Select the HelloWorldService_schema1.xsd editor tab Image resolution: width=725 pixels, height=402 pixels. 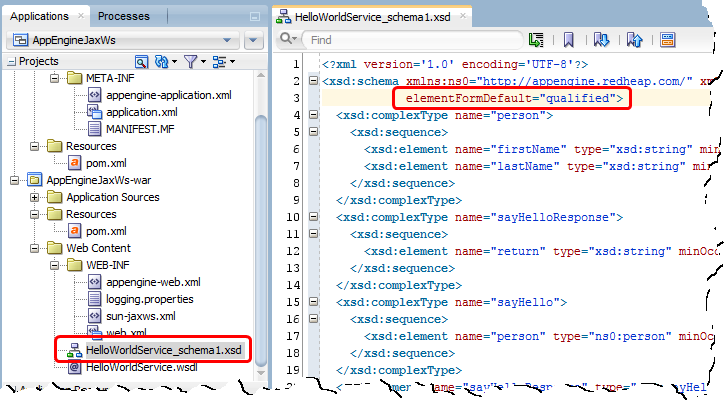[372, 17]
